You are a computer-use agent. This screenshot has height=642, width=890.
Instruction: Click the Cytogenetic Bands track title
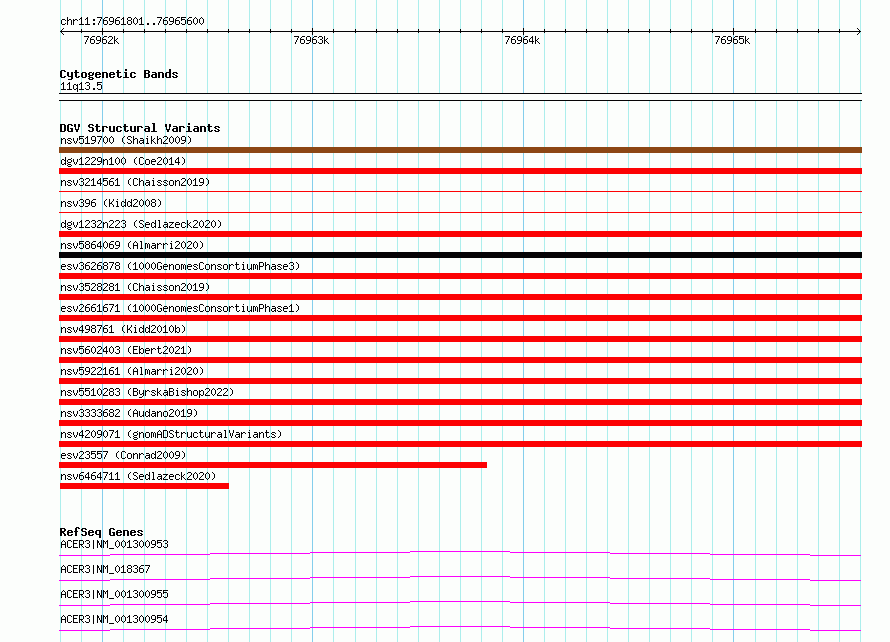[119, 74]
